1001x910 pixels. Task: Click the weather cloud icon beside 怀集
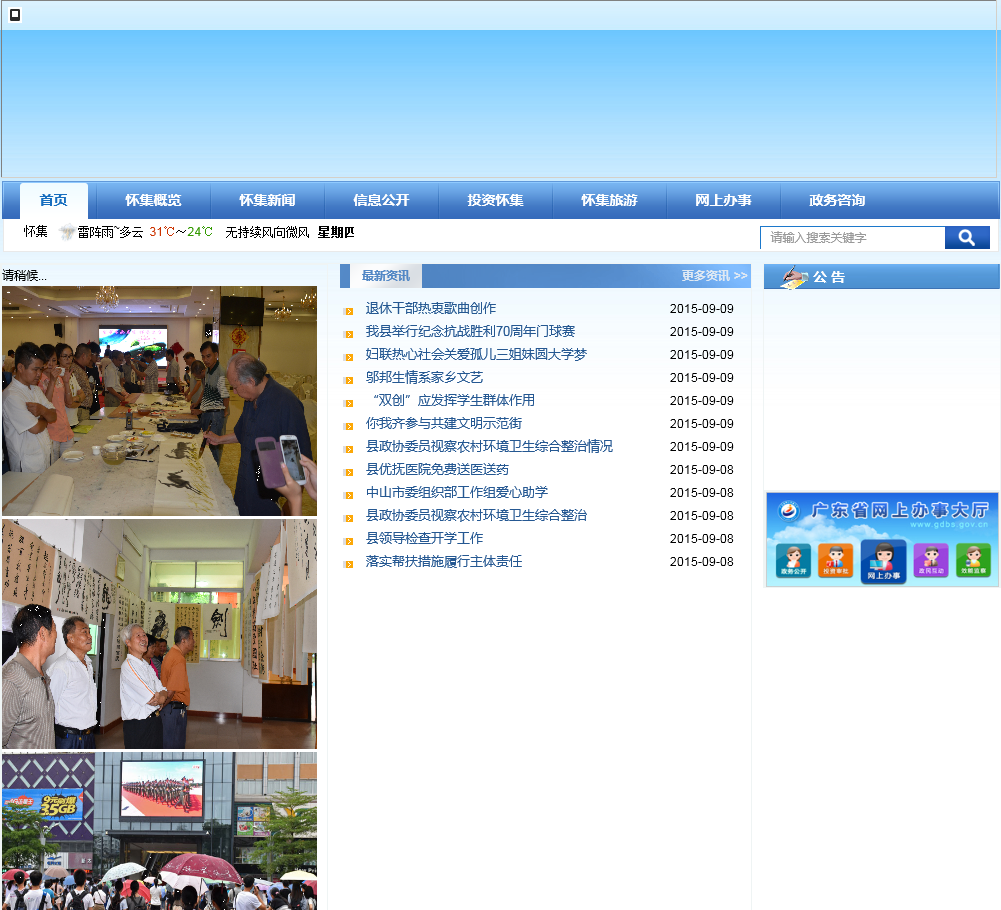(x=66, y=232)
